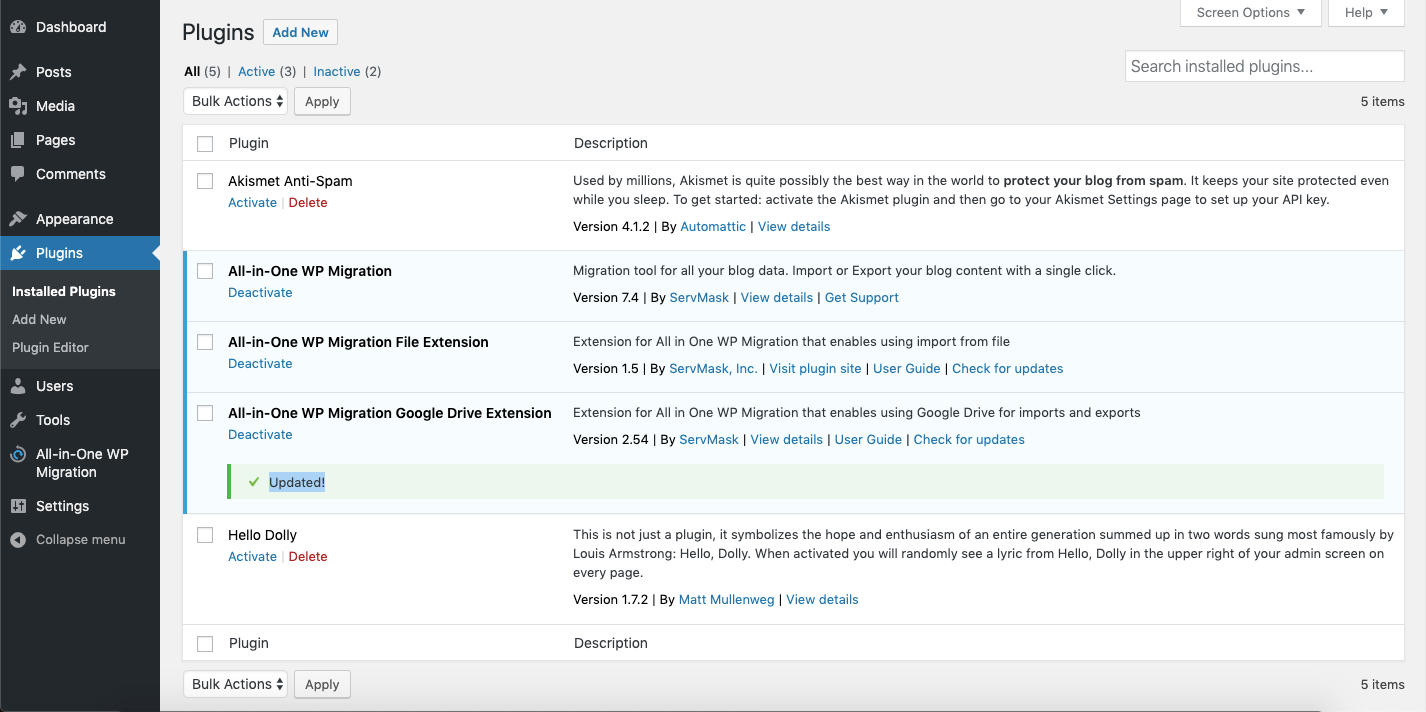This screenshot has width=1426, height=712.
Task: Click the top Apply button
Action: [x=322, y=101]
